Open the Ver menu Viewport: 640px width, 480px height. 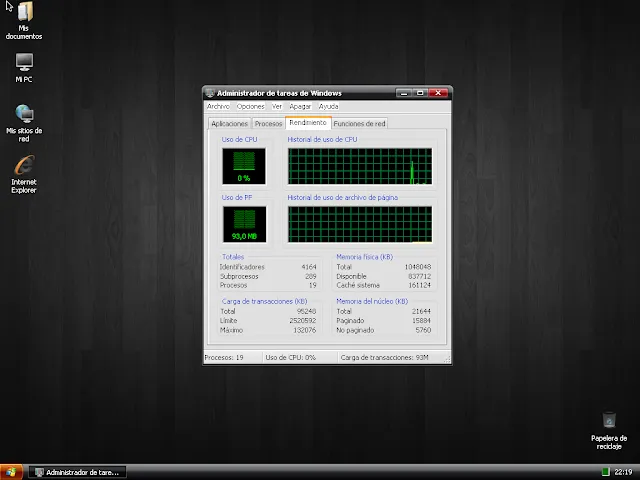click(x=277, y=107)
